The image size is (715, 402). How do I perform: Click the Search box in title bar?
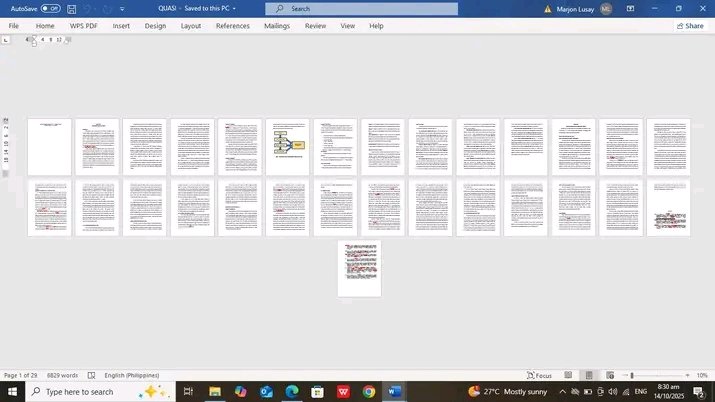362,9
